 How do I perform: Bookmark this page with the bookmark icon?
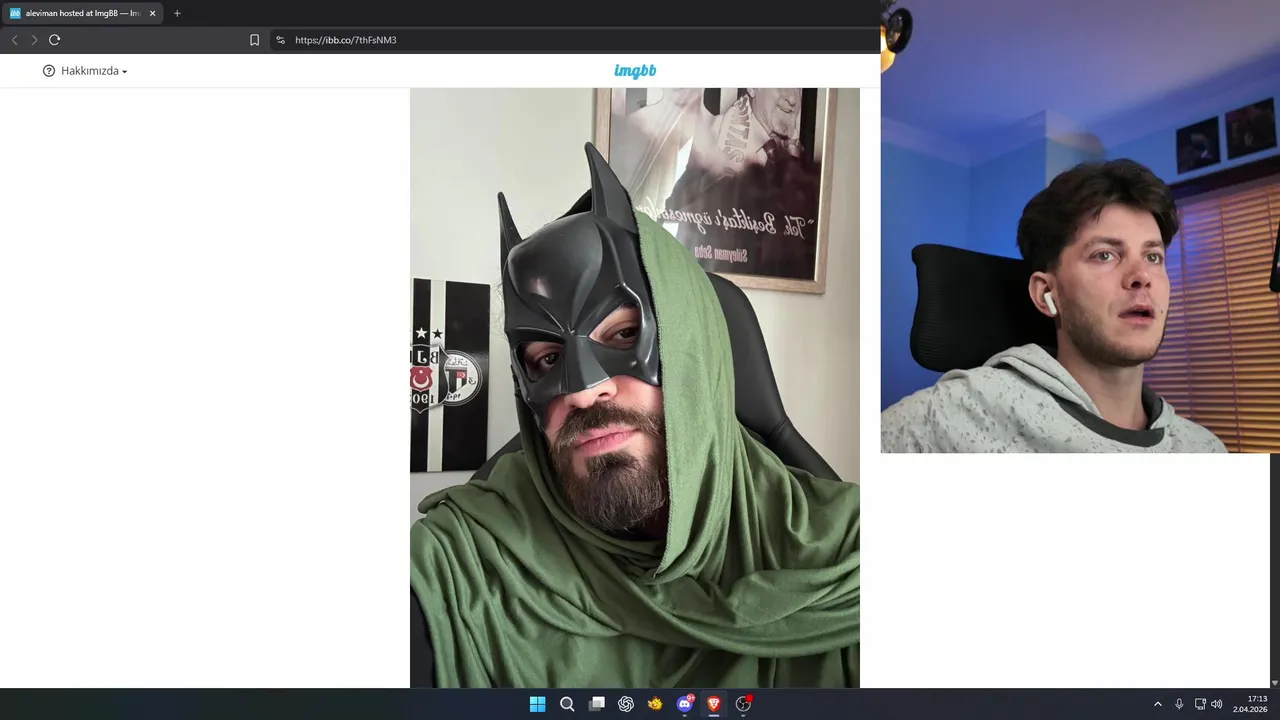[x=254, y=40]
